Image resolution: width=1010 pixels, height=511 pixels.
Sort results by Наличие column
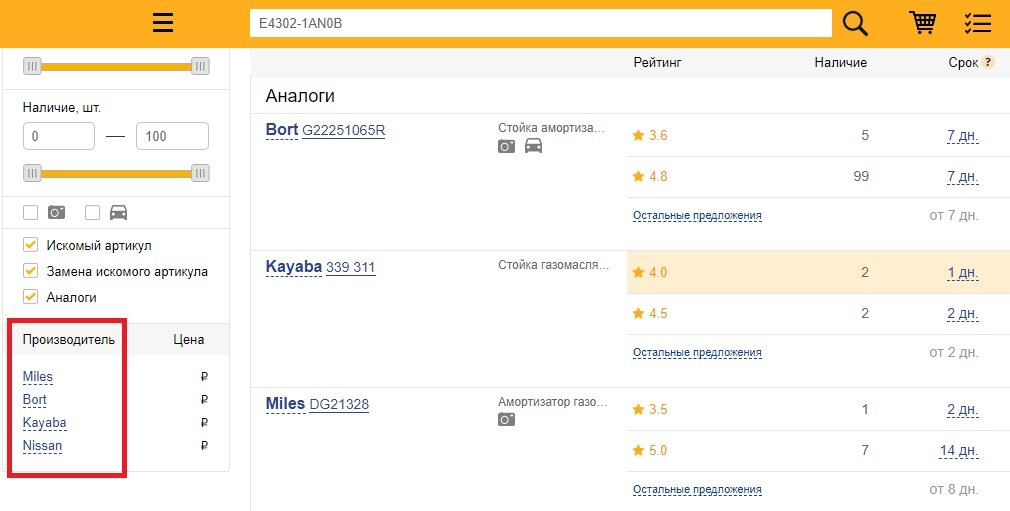tap(841, 63)
